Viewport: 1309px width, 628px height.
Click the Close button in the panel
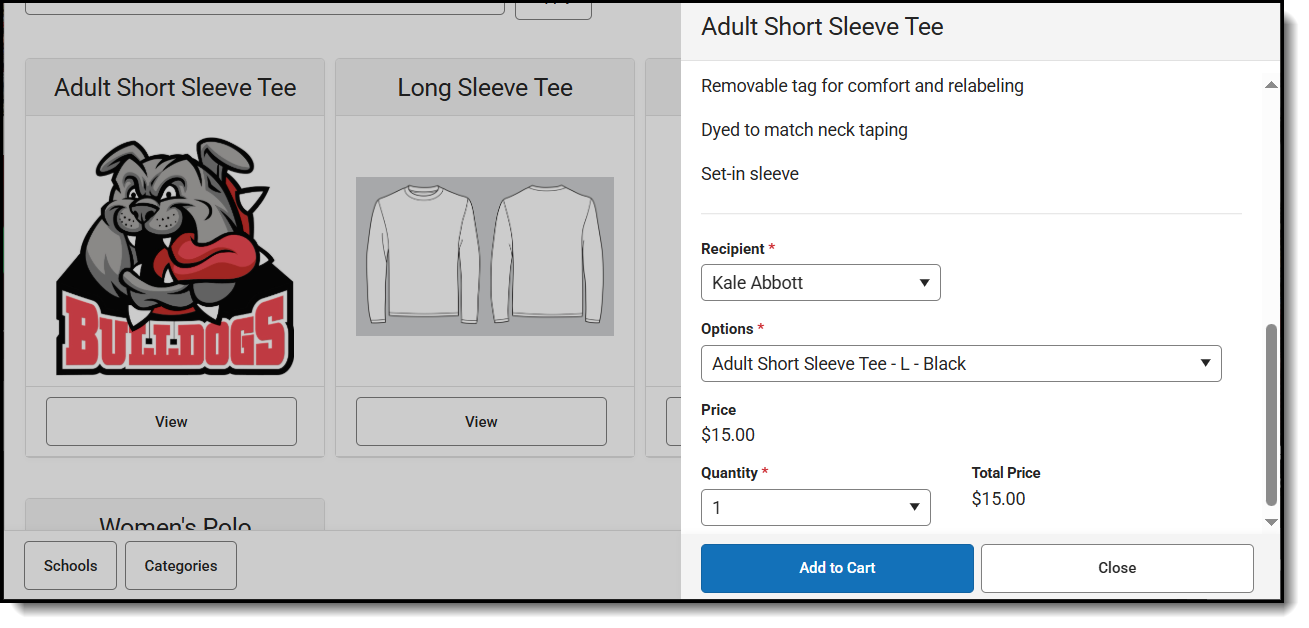tap(1117, 568)
